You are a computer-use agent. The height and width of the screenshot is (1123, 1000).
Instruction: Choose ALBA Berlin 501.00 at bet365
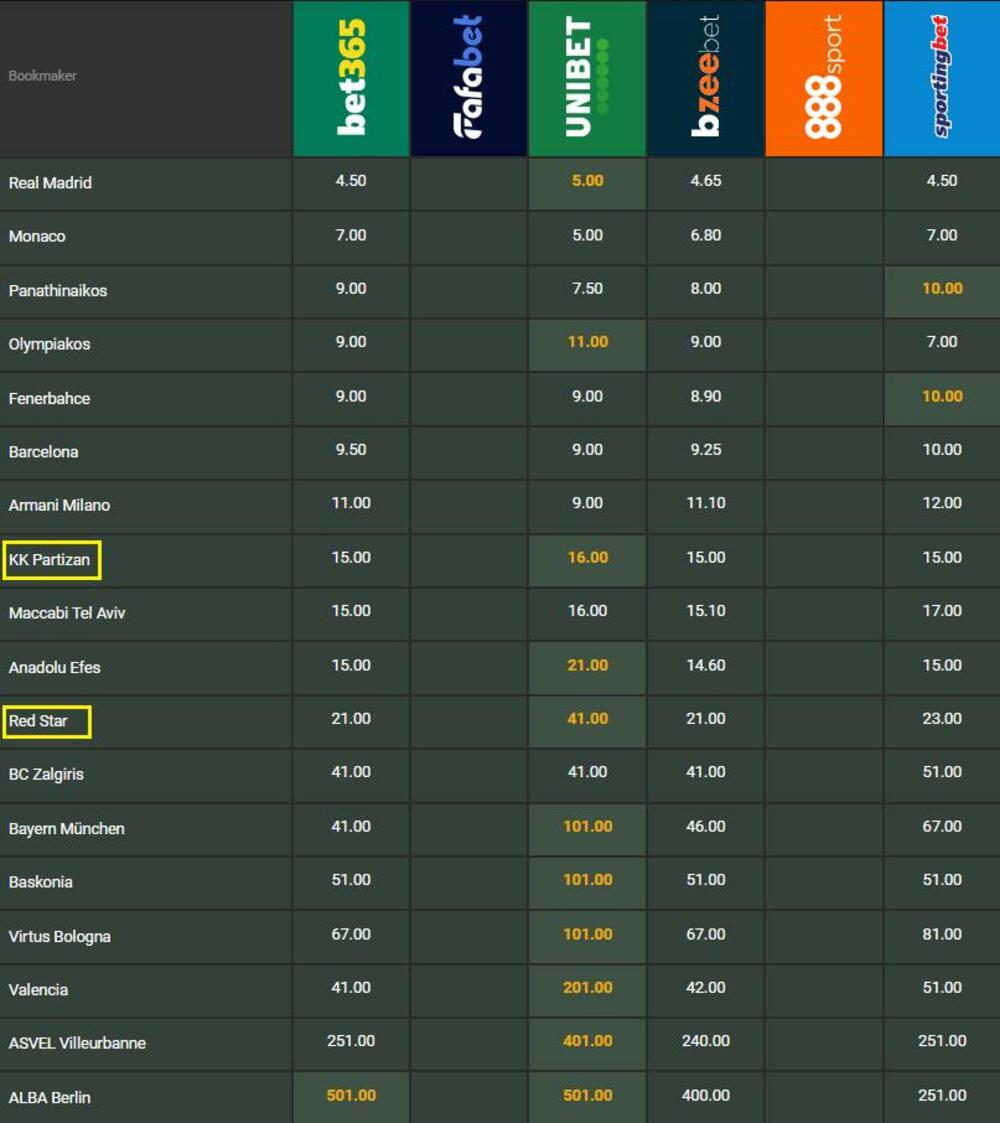(x=351, y=1096)
